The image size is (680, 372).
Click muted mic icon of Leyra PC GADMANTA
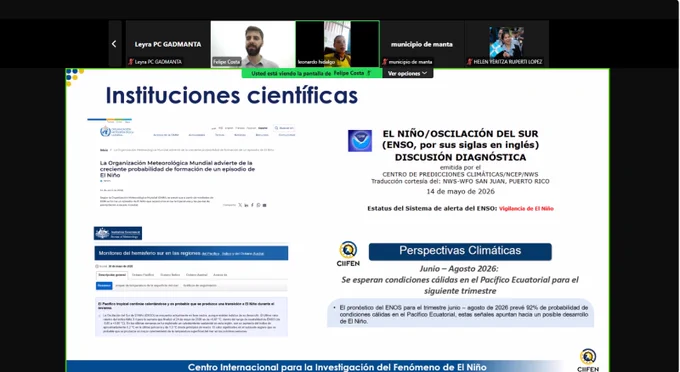pyautogui.click(x=131, y=62)
